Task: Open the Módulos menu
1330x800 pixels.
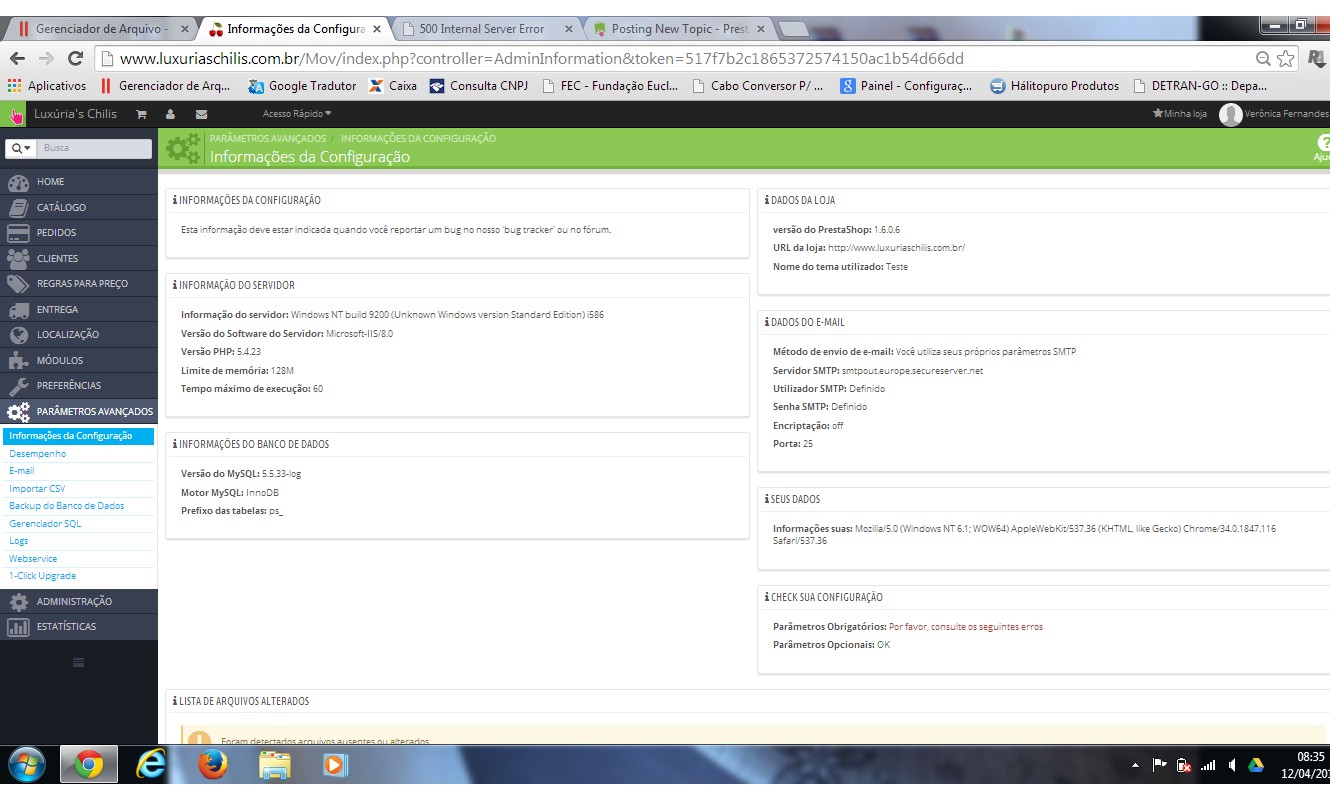Action: coord(79,360)
